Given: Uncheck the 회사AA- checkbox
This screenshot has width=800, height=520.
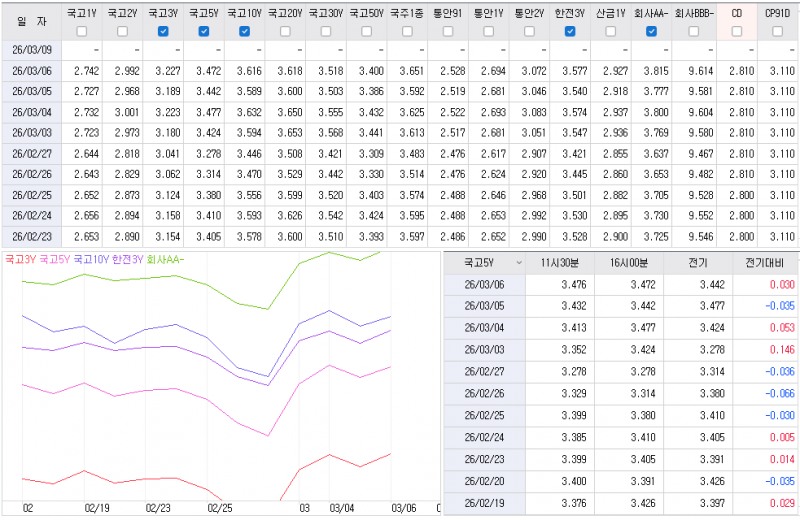Looking at the screenshot, I should [x=652, y=31].
